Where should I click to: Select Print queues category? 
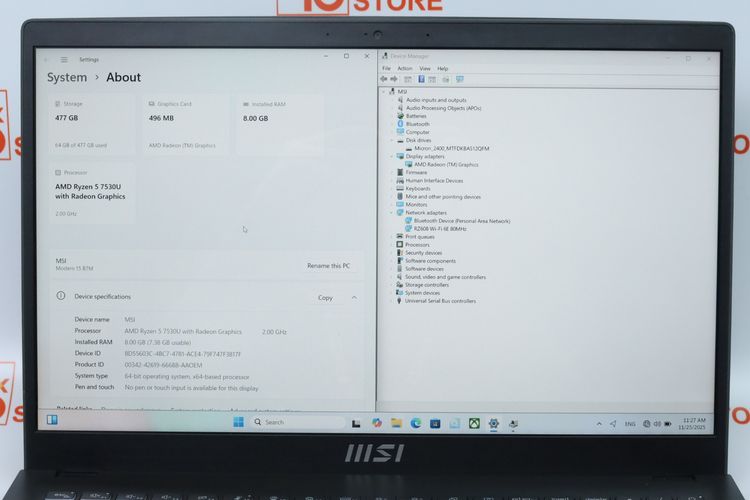(419, 237)
